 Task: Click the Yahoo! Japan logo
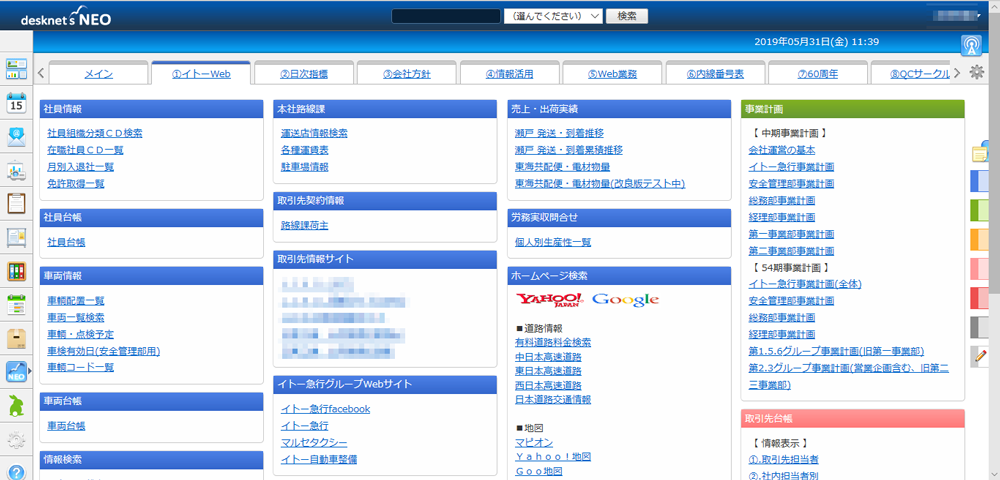550,300
